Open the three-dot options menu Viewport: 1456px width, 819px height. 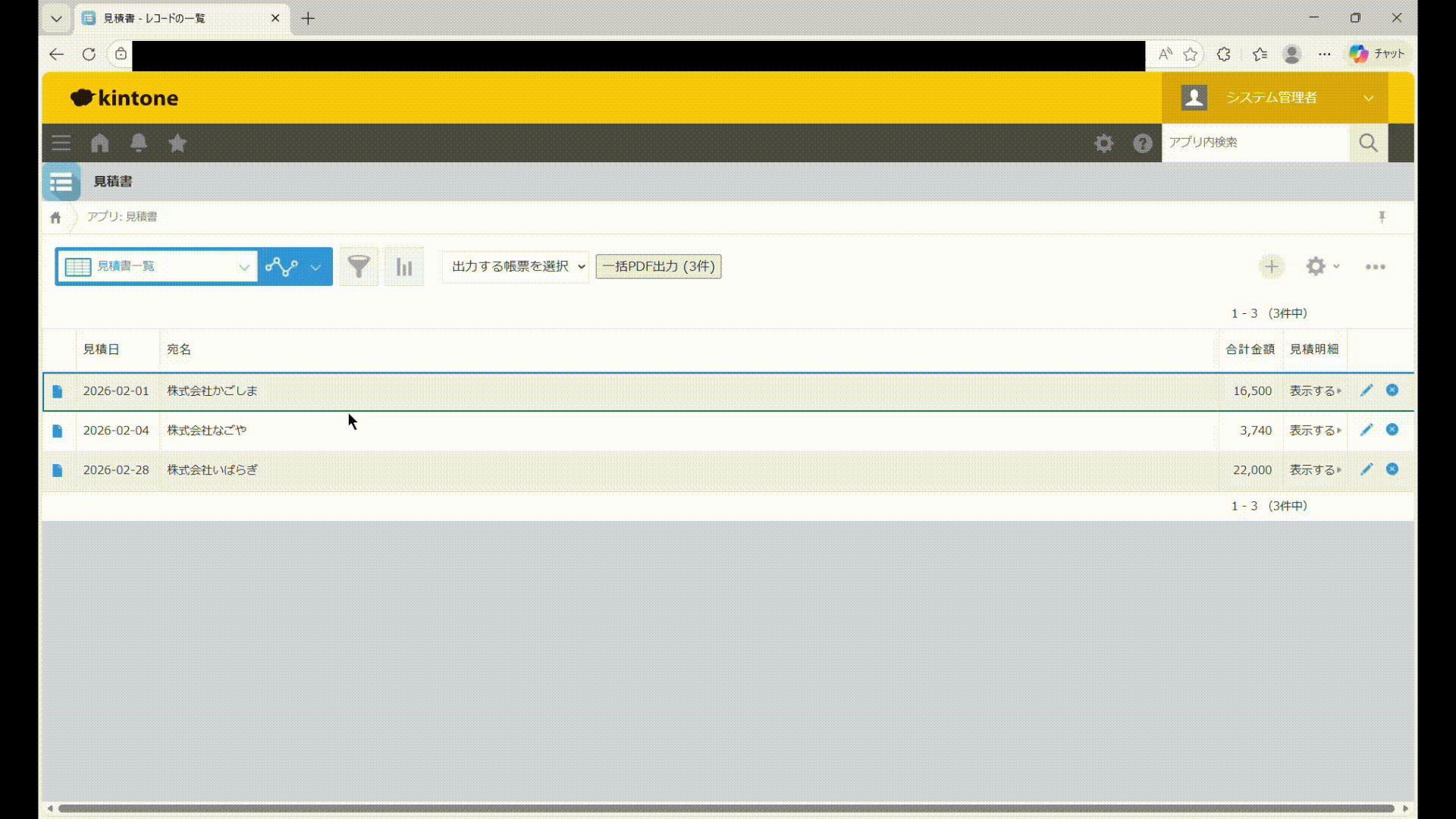click(x=1375, y=267)
